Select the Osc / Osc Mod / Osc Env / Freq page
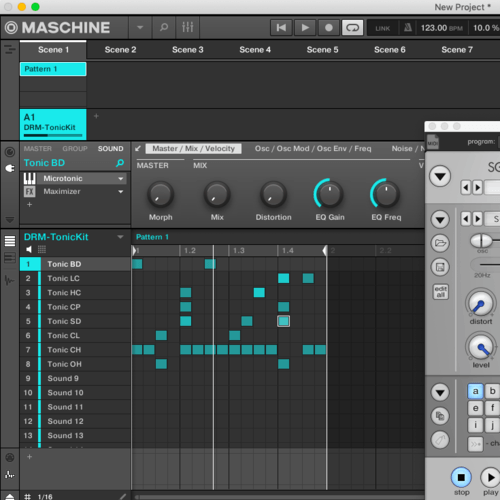Viewport: 500px width, 500px height. 313,149
